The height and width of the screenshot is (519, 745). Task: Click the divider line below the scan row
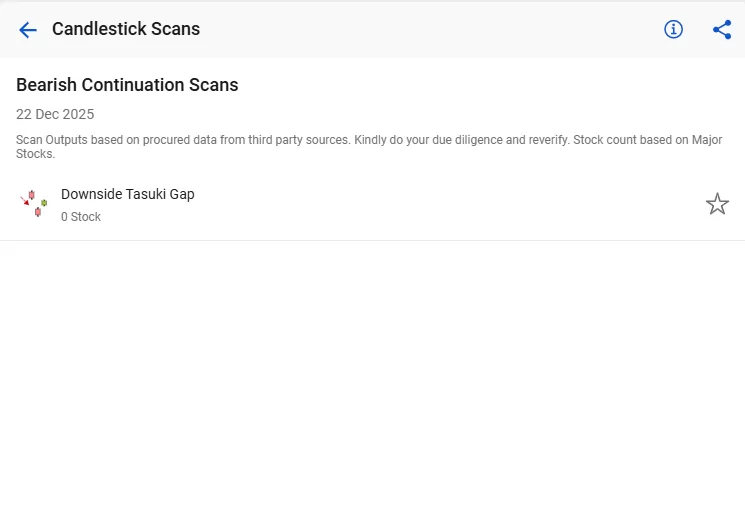click(372, 240)
